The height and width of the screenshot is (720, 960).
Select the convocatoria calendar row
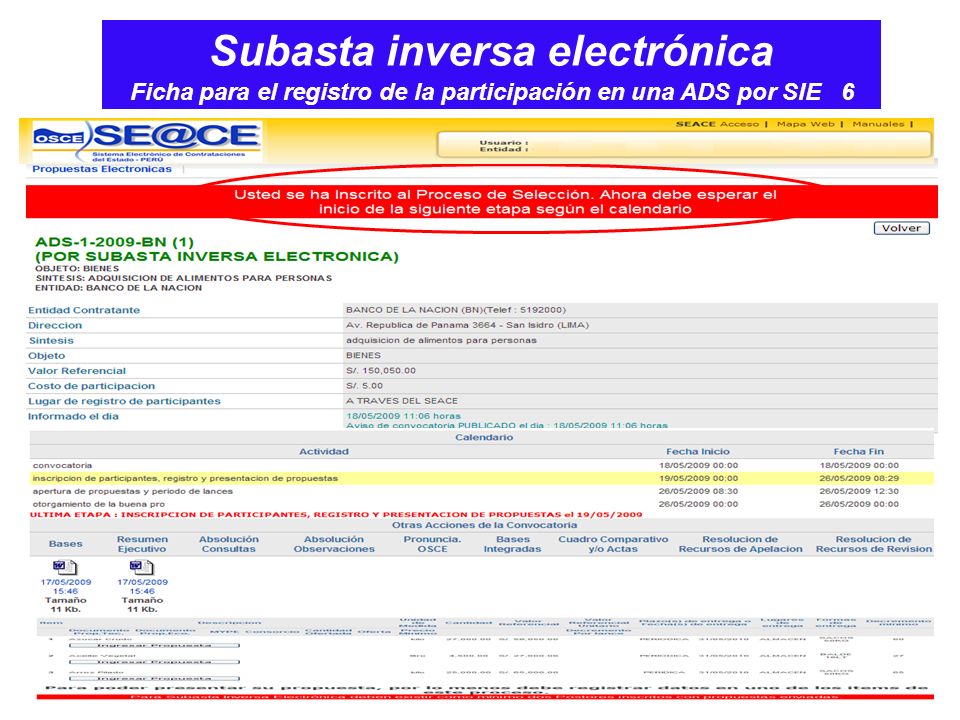click(x=482, y=465)
